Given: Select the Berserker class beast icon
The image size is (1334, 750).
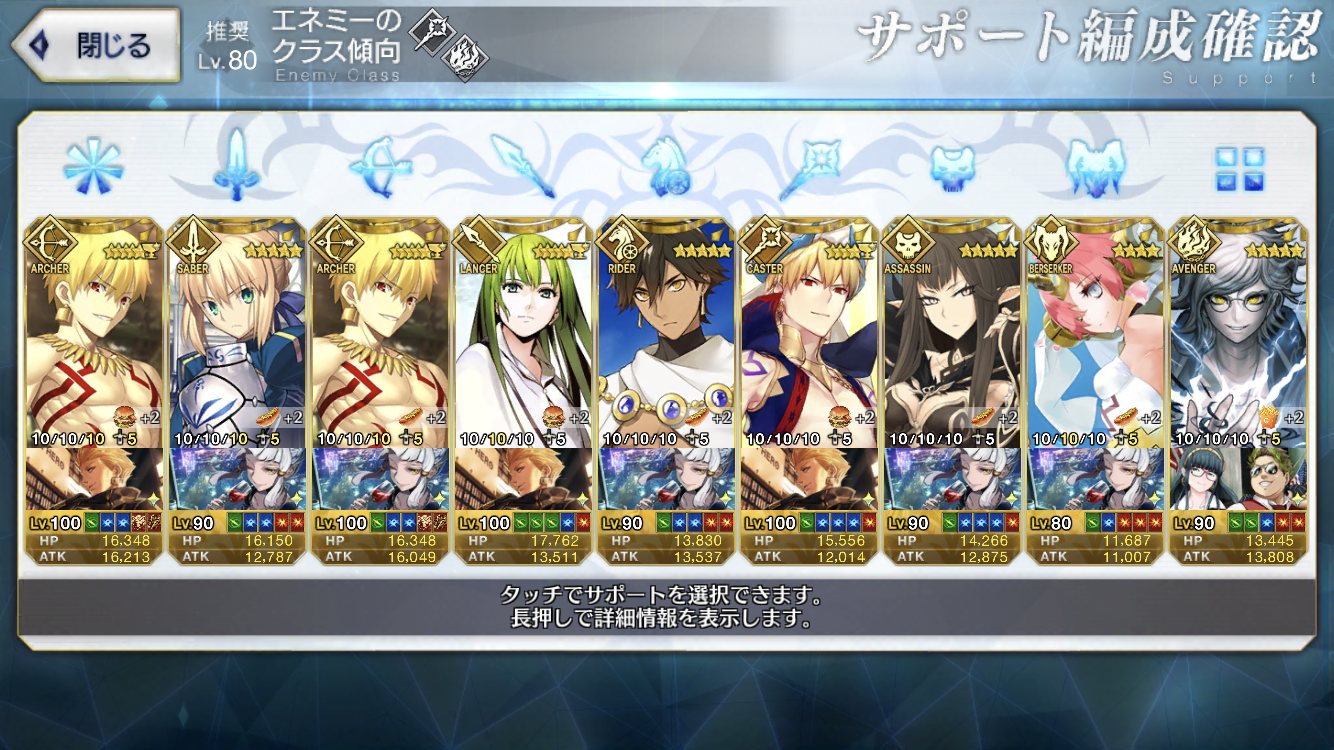Looking at the screenshot, I should [x=1094, y=165].
